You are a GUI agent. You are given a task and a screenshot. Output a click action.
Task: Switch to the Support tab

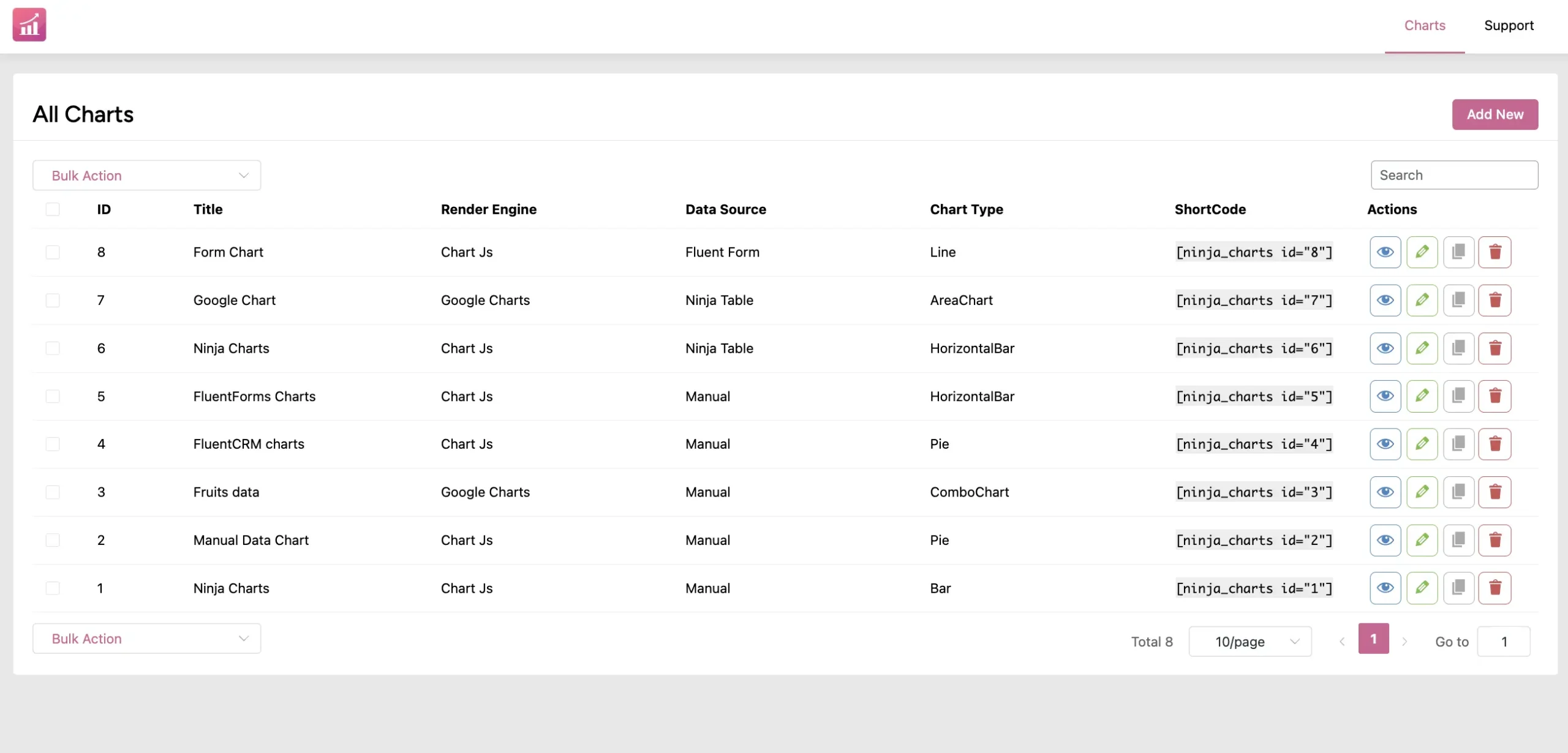1509,25
